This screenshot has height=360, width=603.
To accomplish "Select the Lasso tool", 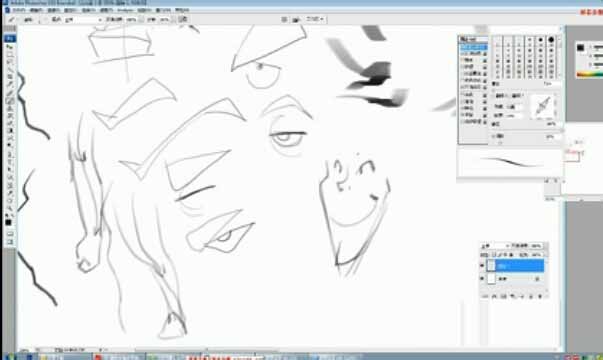I will tap(10, 62).
